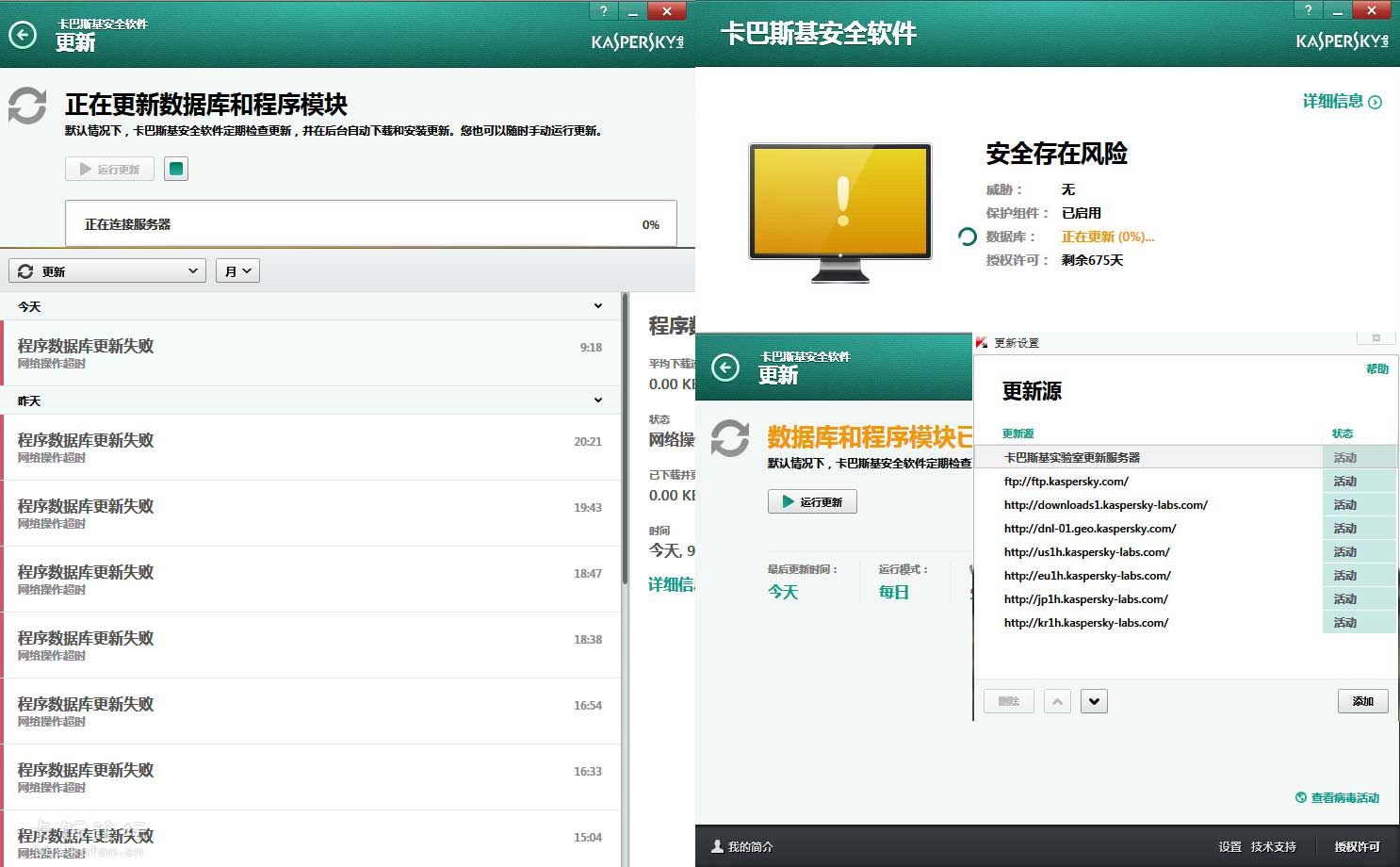Viewport: 1400px width, 867px height.
Task: Select the downloads1.kaspersky-labs.com source
Action: [x=1185, y=504]
